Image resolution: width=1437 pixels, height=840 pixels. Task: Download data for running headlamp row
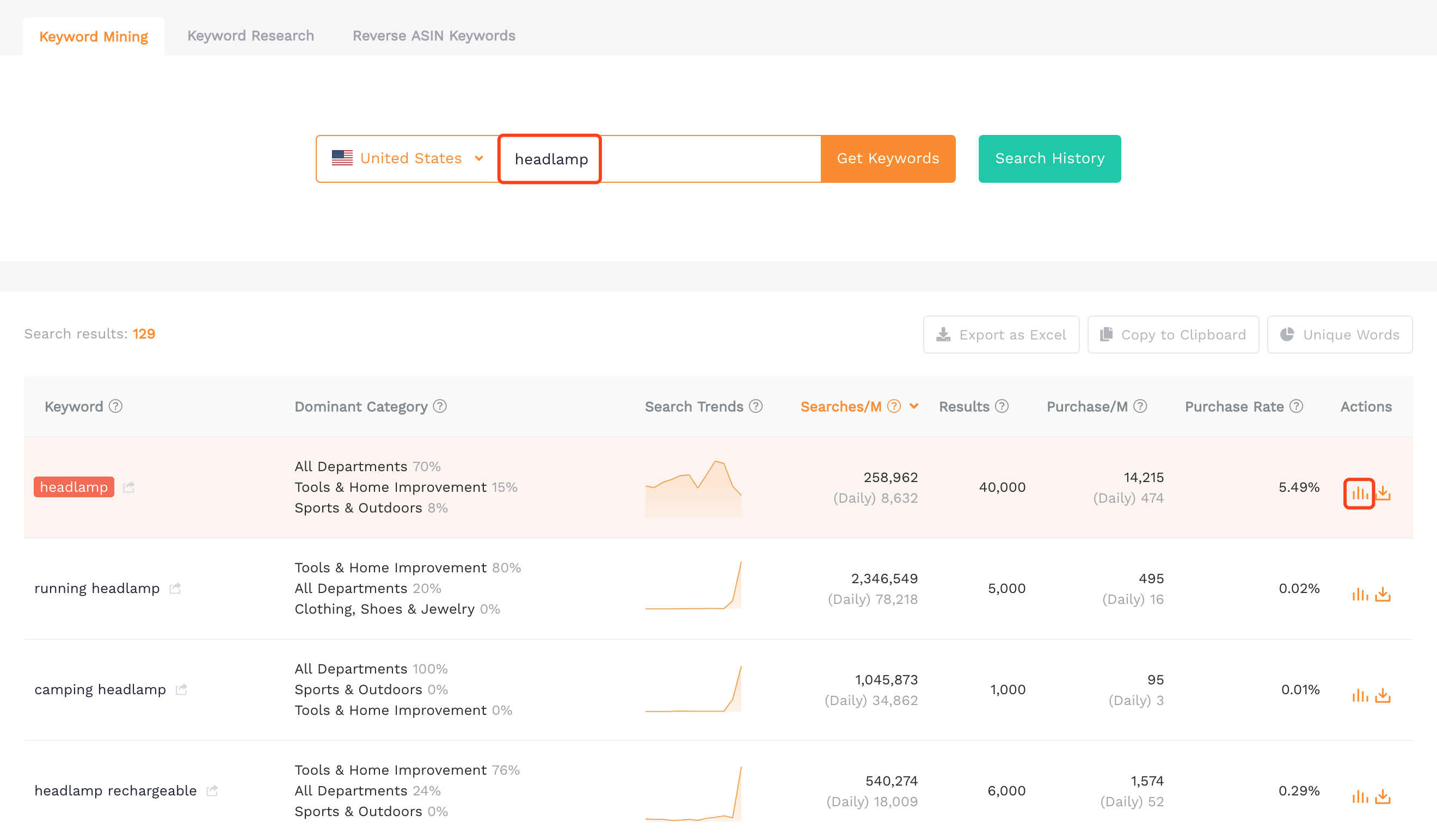point(1383,595)
